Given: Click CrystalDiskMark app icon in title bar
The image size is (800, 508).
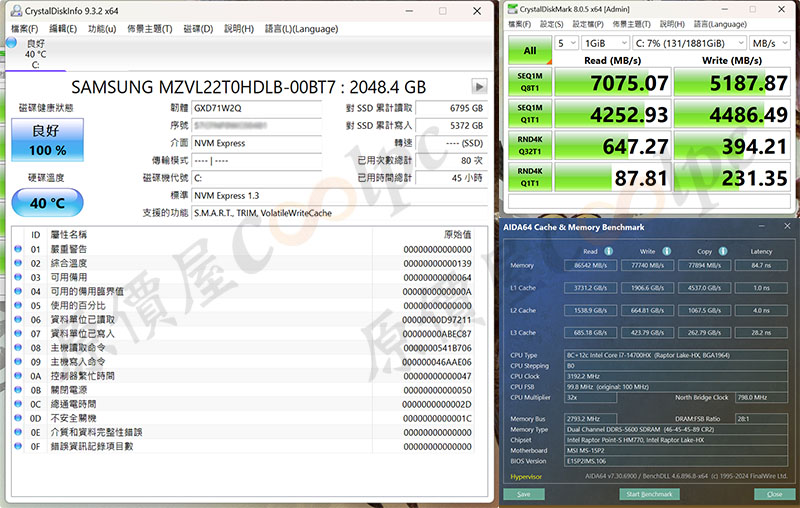Looking at the screenshot, I should (x=512, y=9).
